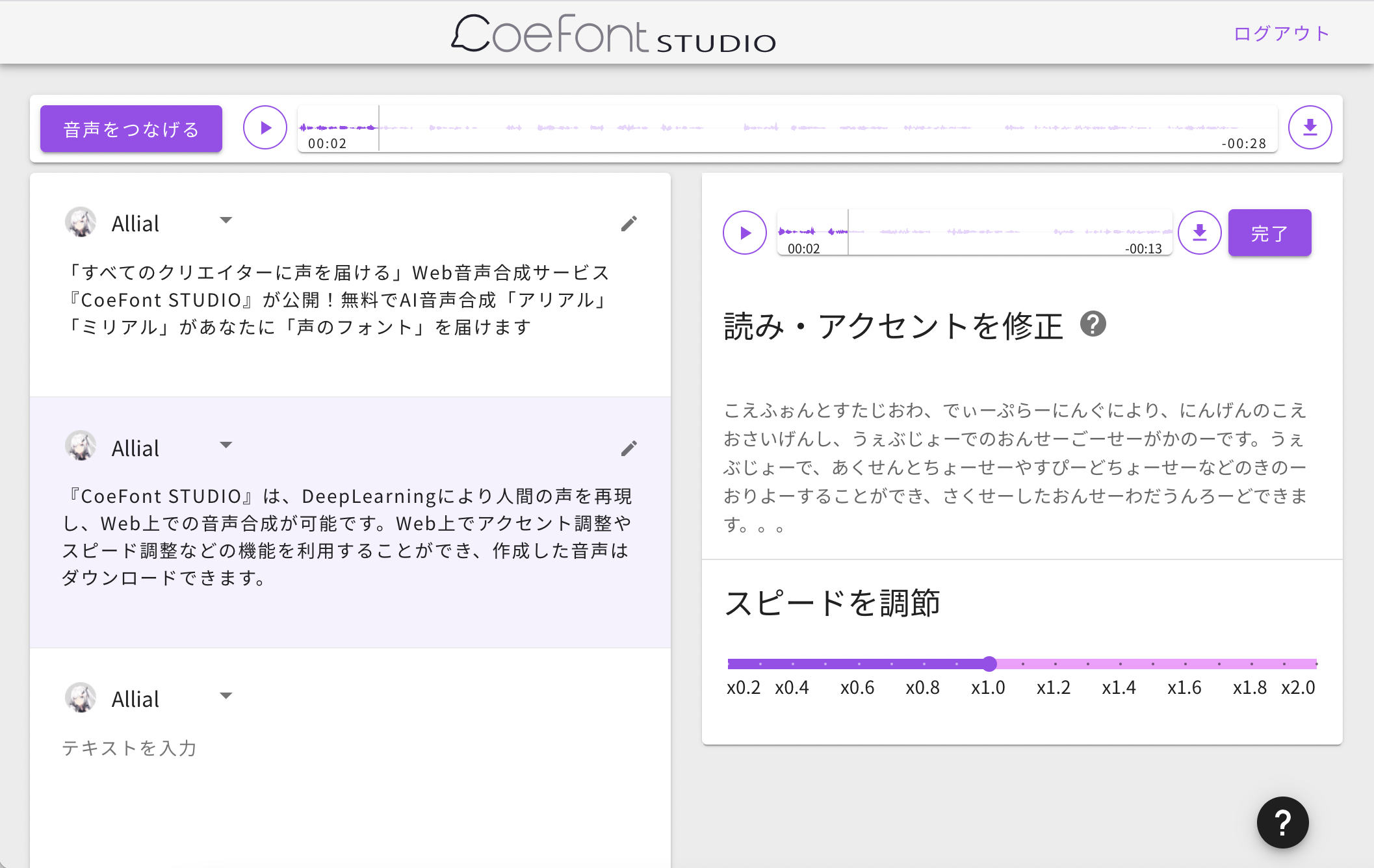Click the second block's Allial avatar
The height and width of the screenshot is (868, 1374).
tap(81, 446)
